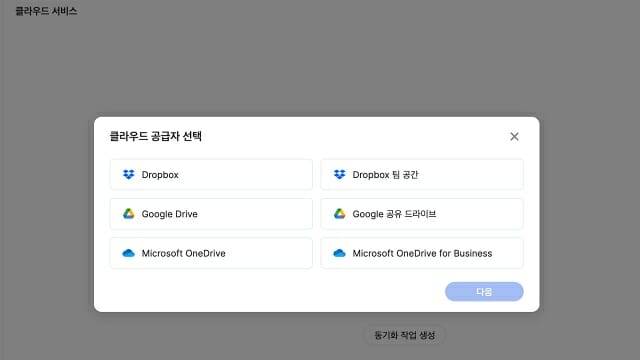Click the Google 공유 드라이브 icon
The height and width of the screenshot is (360, 640).
click(x=340, y=213)
